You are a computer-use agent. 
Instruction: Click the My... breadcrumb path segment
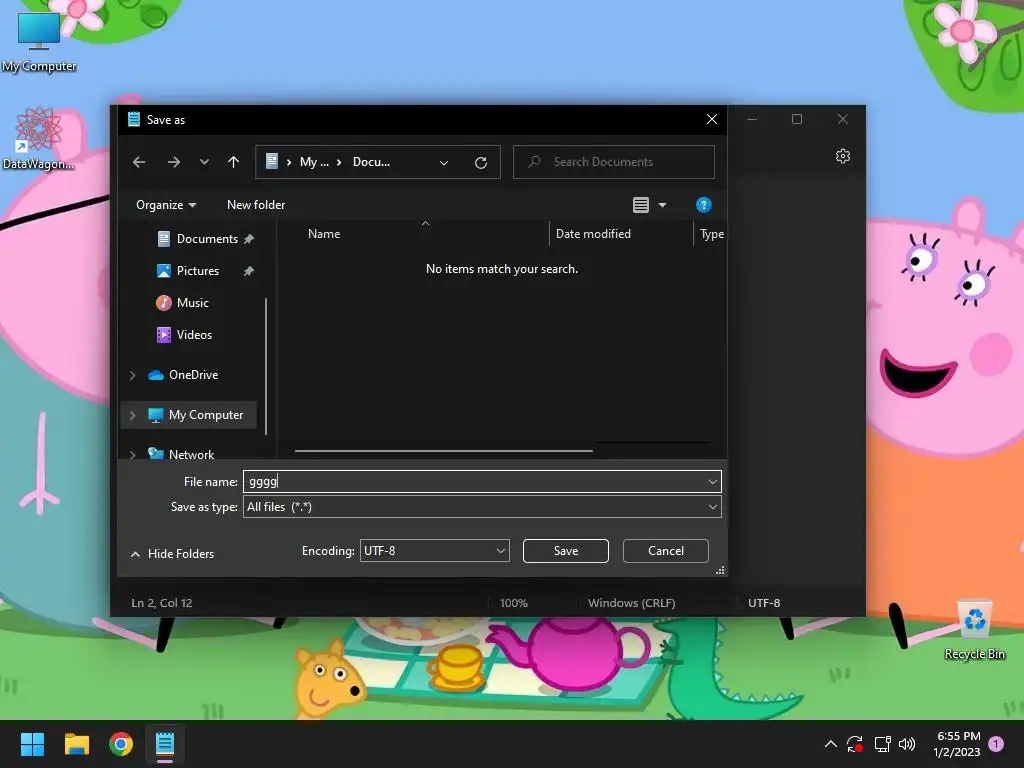click(x=314, y=162)
